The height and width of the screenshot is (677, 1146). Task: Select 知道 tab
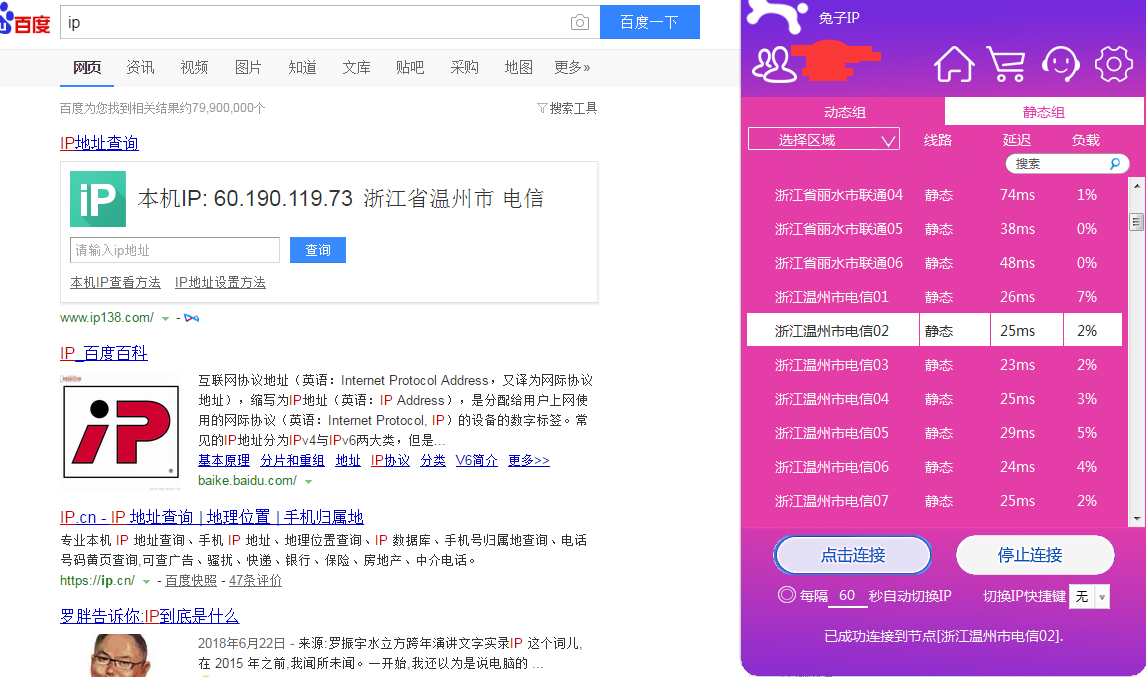point(303,67)
